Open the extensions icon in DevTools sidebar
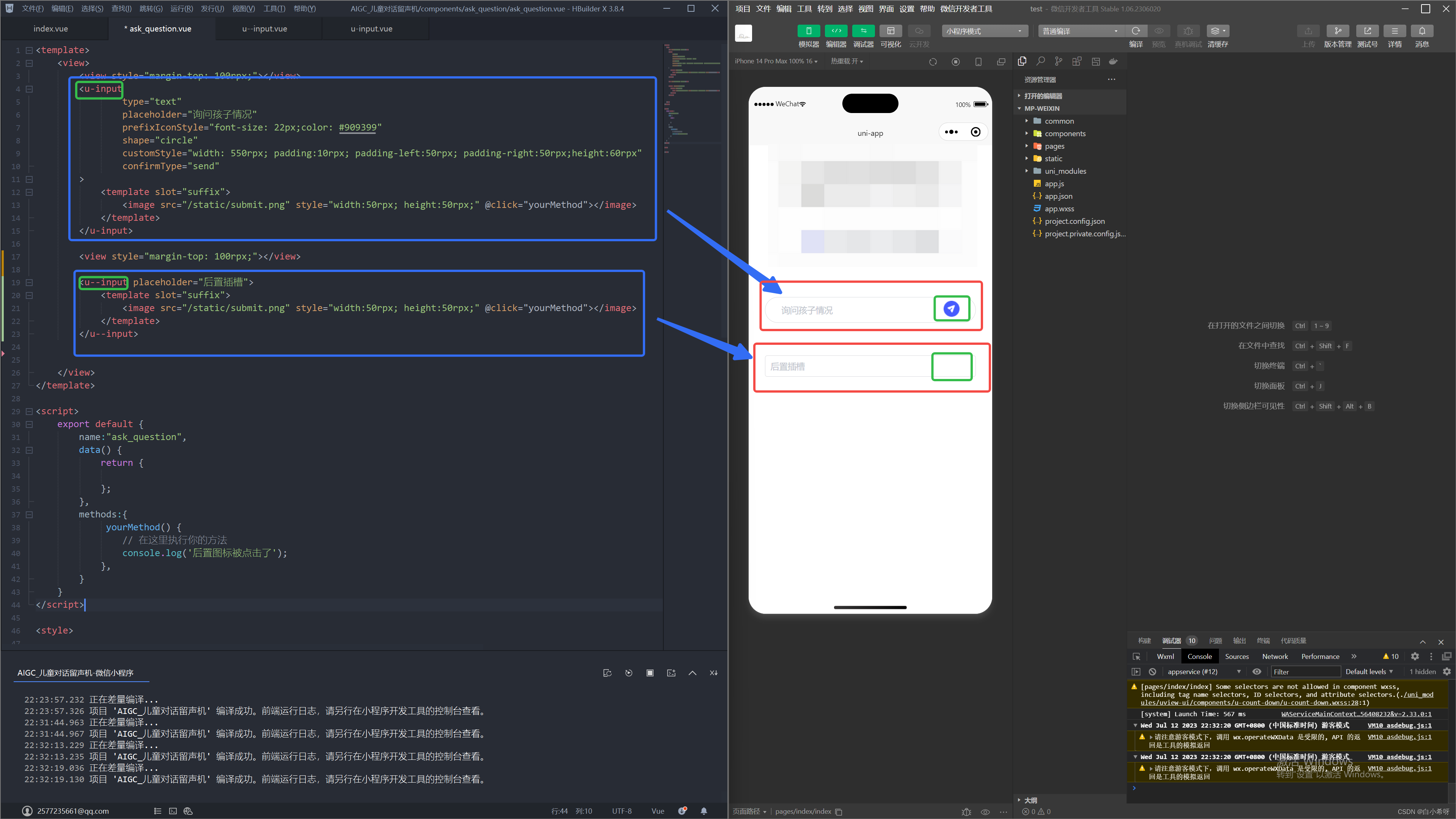Viewport: 1456px width, 819px height. tap(1077, 61)
